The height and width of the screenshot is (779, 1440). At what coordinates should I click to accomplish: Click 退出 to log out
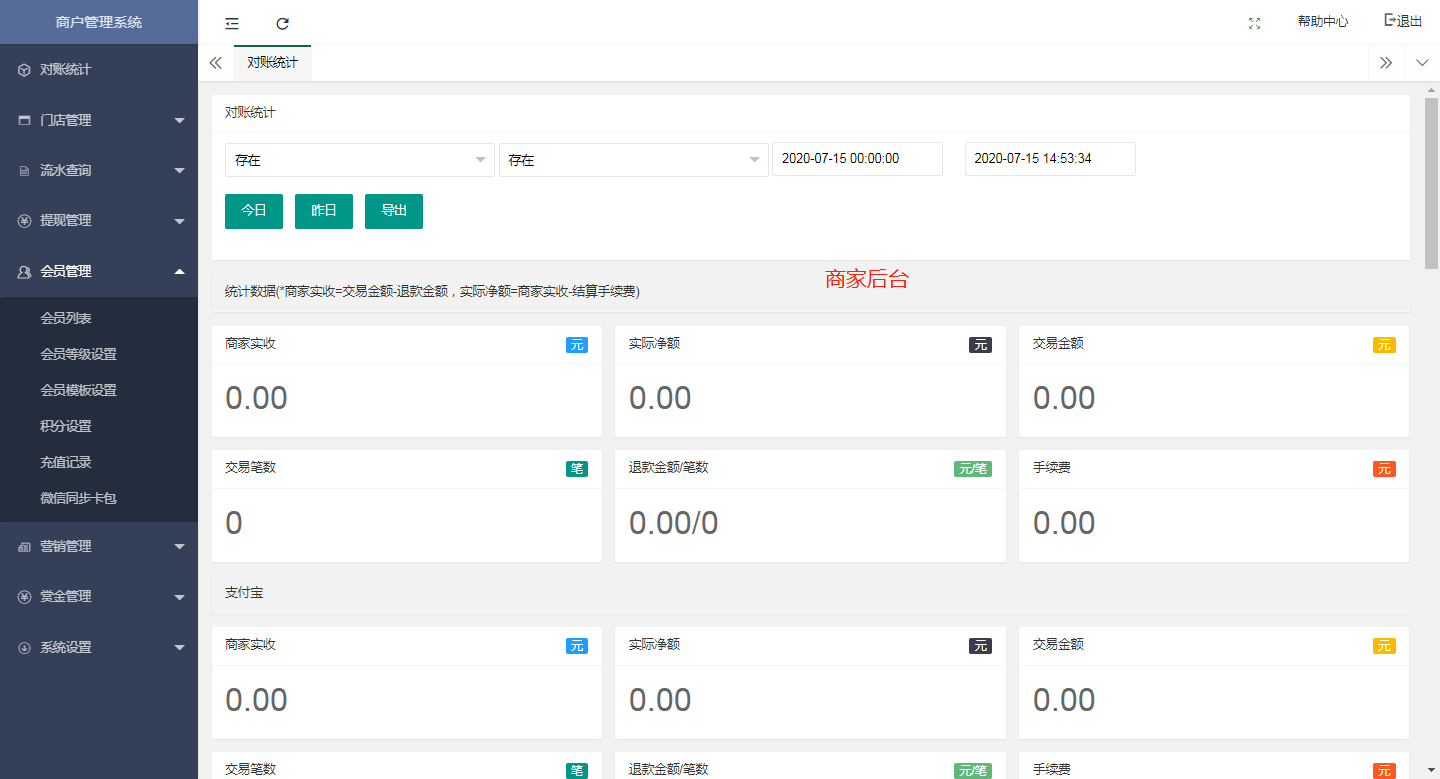(1403, 21)
